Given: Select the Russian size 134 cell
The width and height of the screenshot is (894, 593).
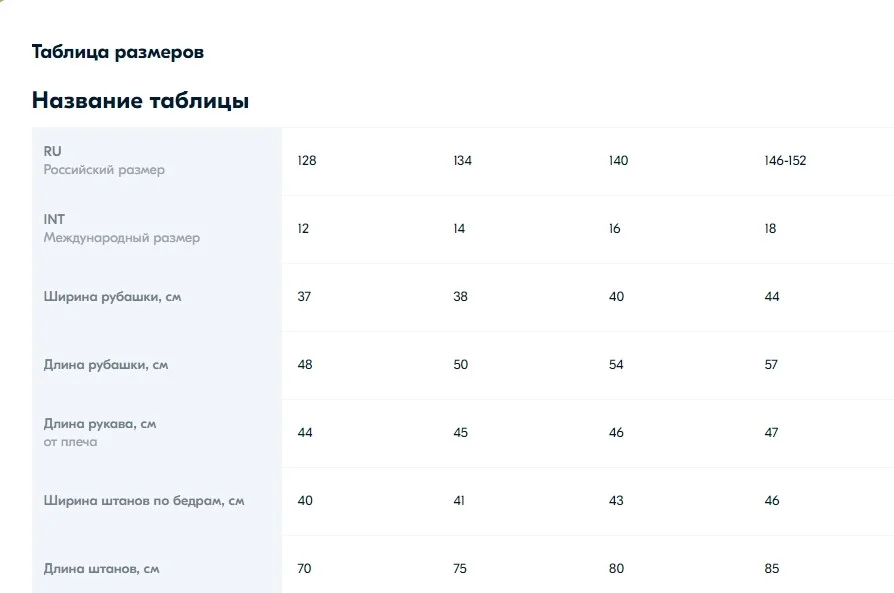Looking at the screenshot, I should 462,161.
